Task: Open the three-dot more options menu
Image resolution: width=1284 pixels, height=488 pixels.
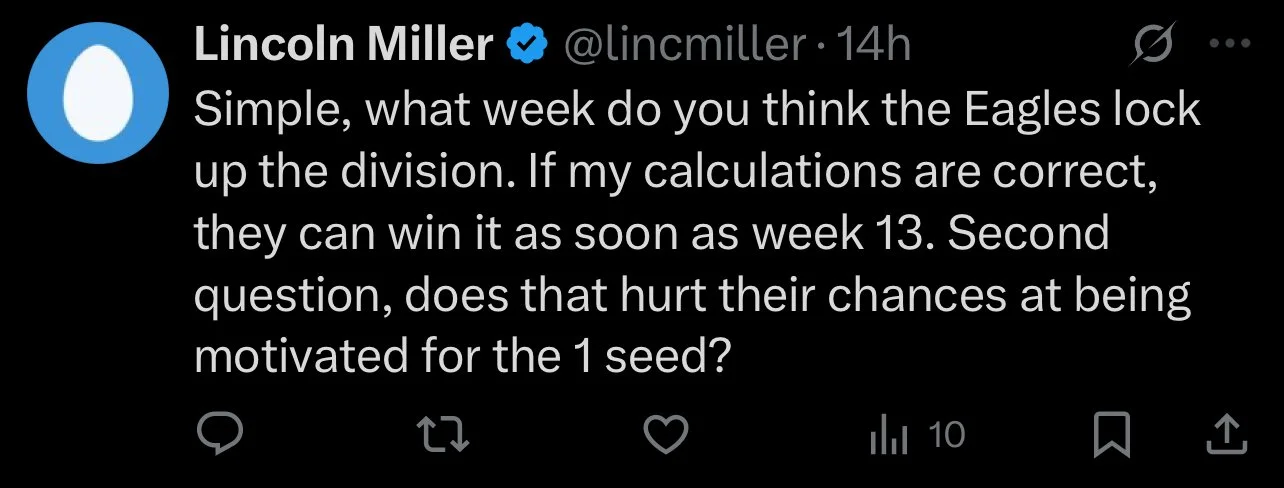Action: (1230, 44)
